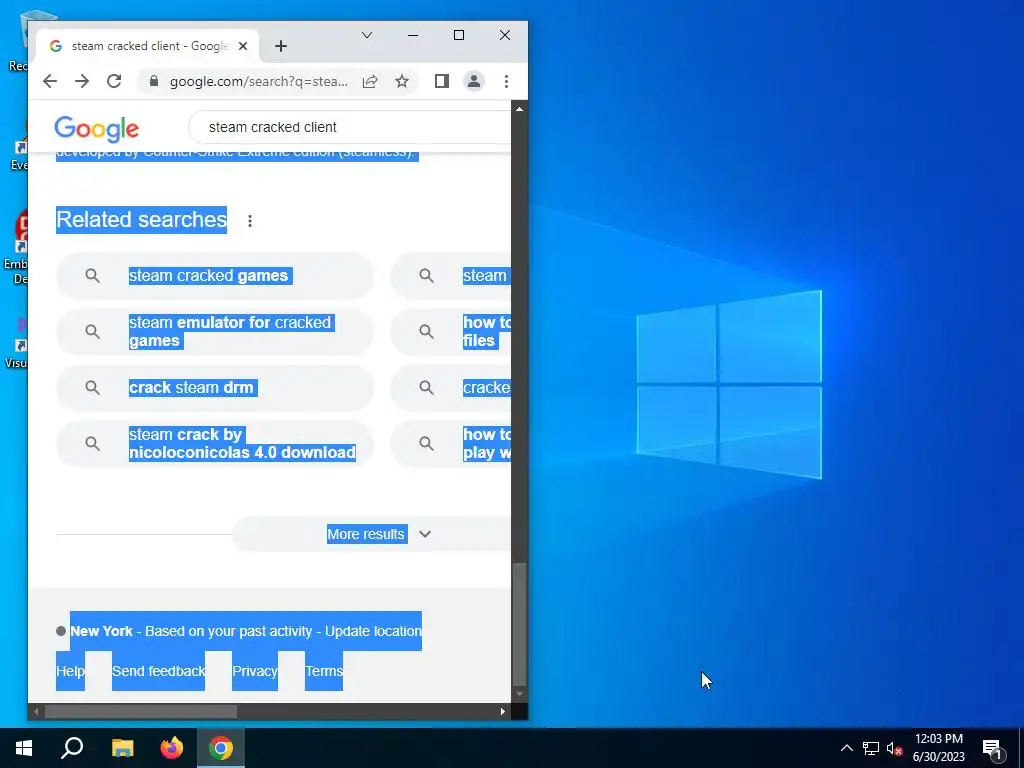Image resolution: width=1024 pixels, height=768 pixels.
Task: Launch Firefox from the taskbar
Action: (x=172, y=748)
